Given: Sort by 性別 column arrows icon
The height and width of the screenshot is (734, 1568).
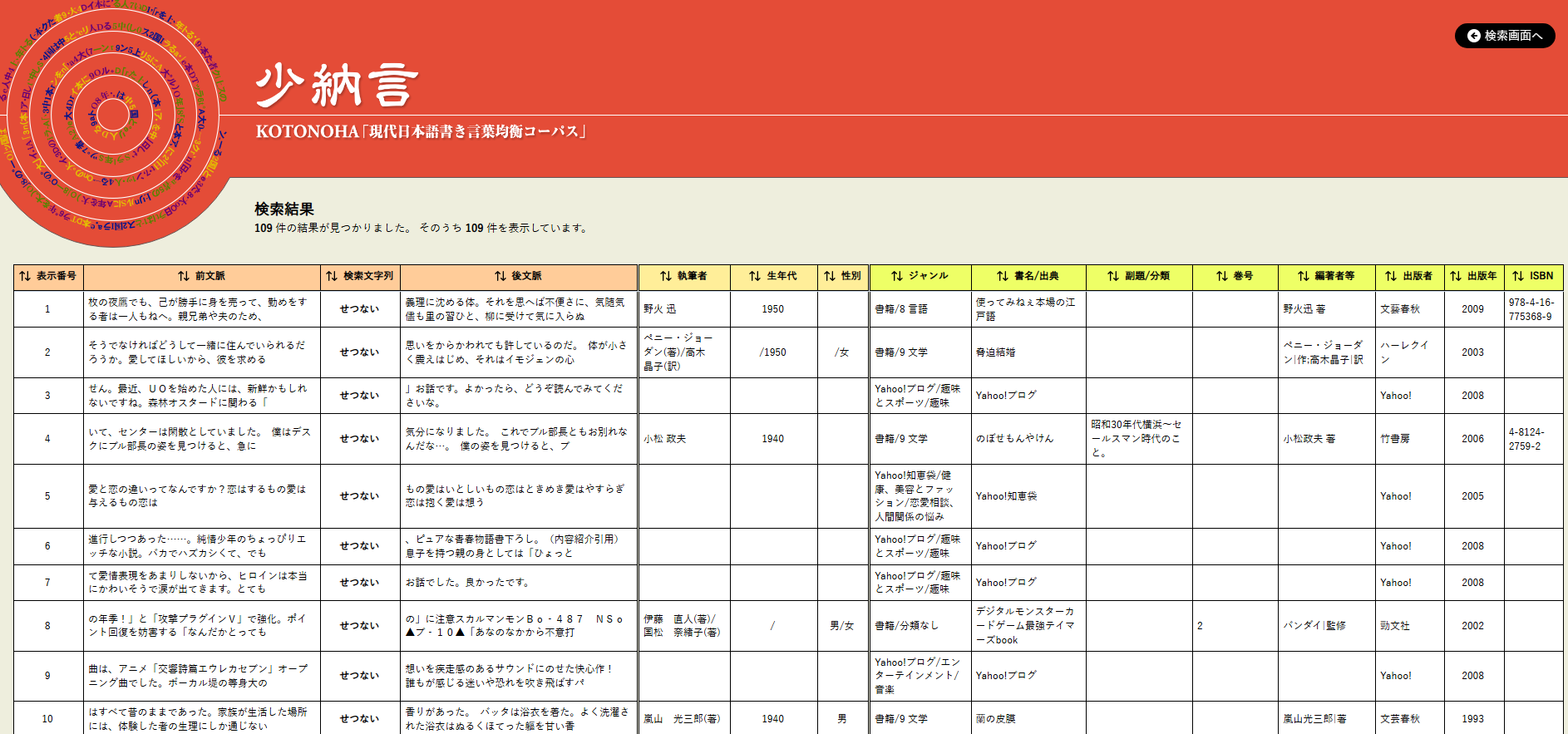Looking at the screenshot, I should click(x=830, y=276).
